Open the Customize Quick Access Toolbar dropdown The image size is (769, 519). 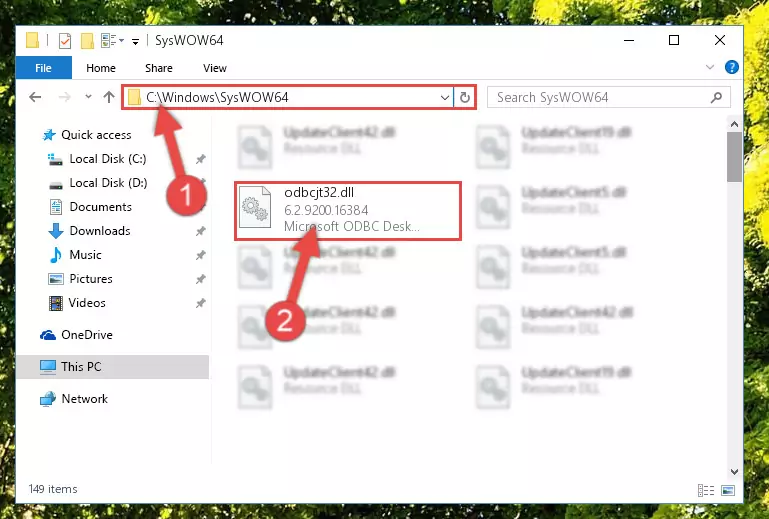pyautogui.click(x=135, y=42)
